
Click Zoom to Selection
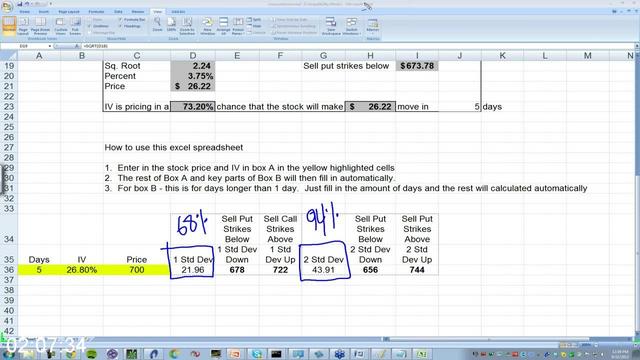coord(187,25)
